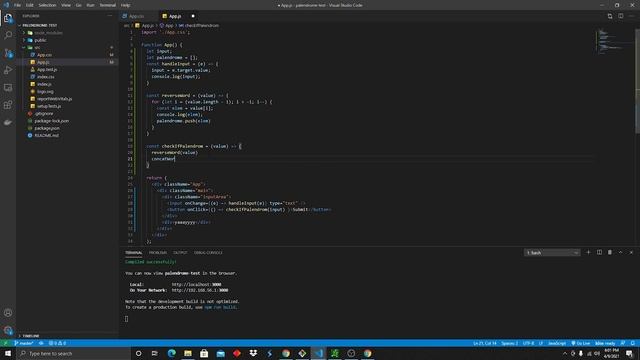
Task: Open .gitignore in file tree
Action: tap(67, 113)
